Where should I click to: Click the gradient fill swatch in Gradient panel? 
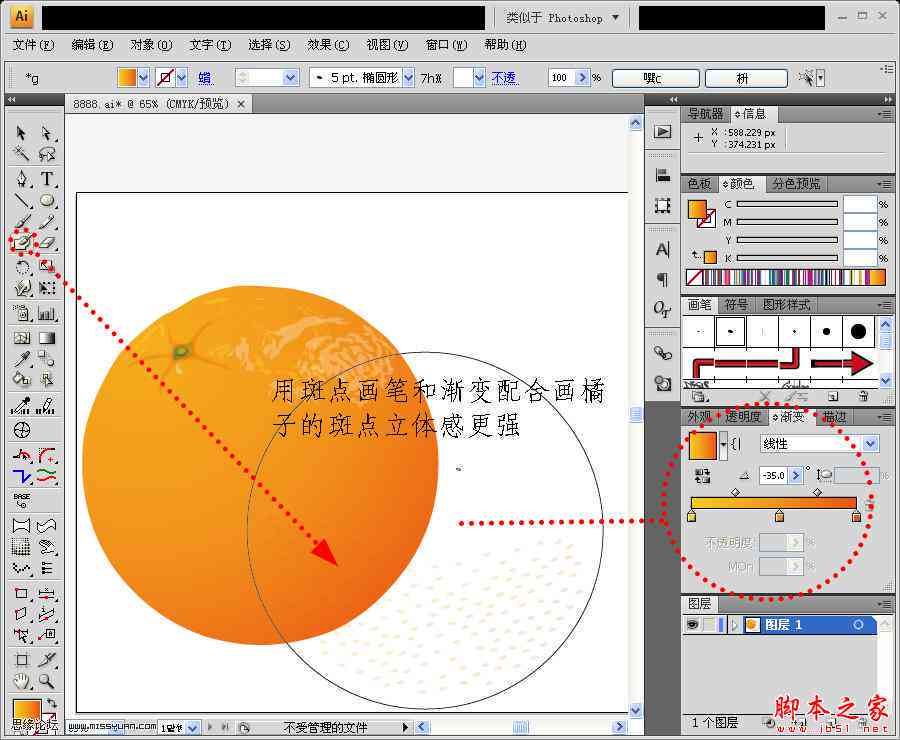pyautogui.click(x=703, y=445)
